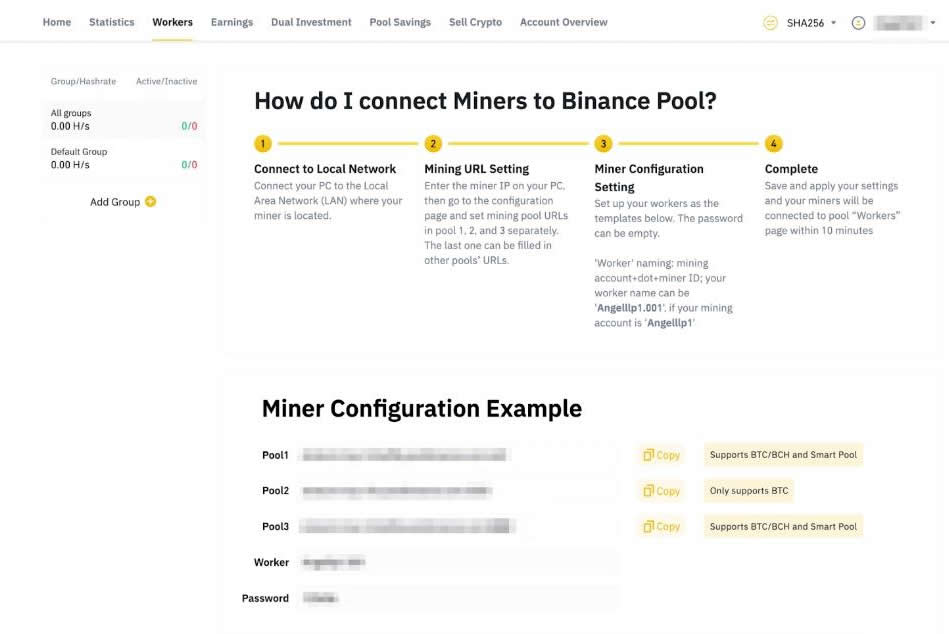949x634 pixels.
Task: Click step 1 circle marker
Action: [x=262, y=144]
